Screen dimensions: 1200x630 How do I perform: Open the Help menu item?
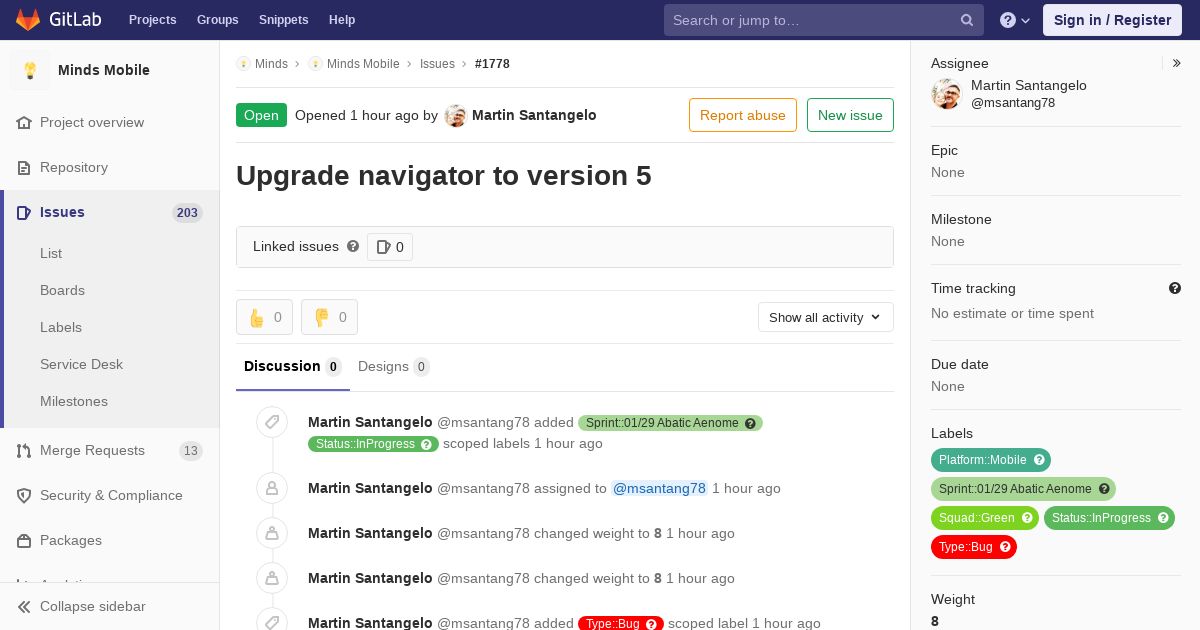(342, 20)
